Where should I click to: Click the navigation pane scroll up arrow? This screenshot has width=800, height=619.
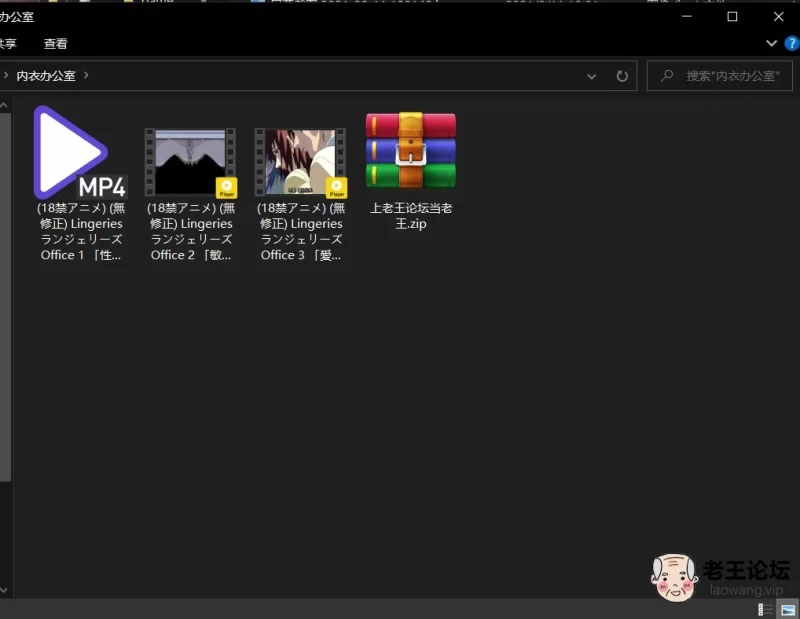pyautogui.click(x=4, y=106)
